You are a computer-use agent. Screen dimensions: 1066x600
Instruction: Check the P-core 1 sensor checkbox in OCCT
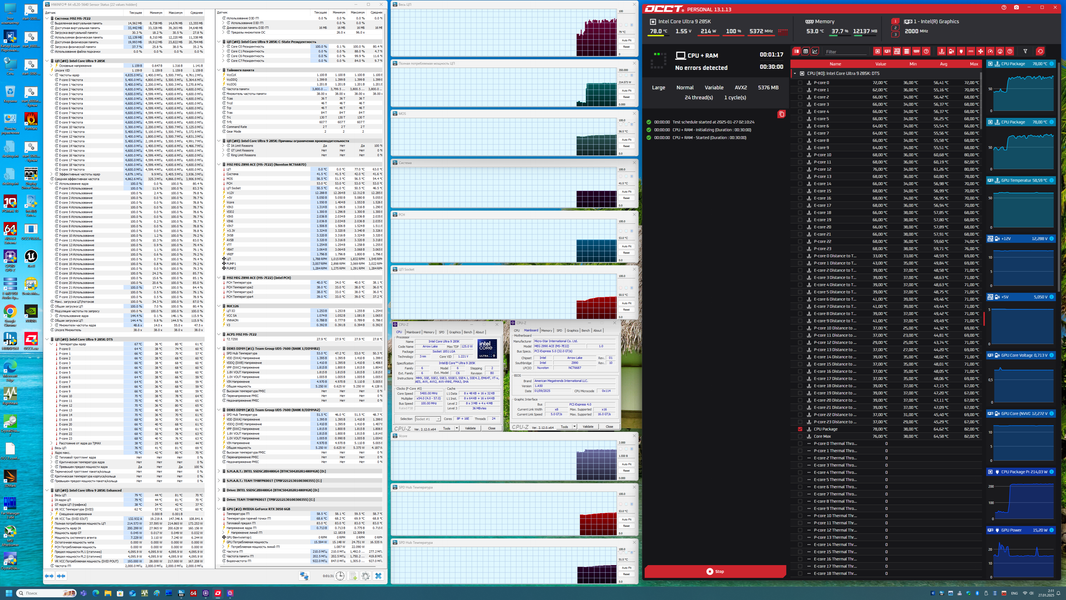click(x=800, y=90)
